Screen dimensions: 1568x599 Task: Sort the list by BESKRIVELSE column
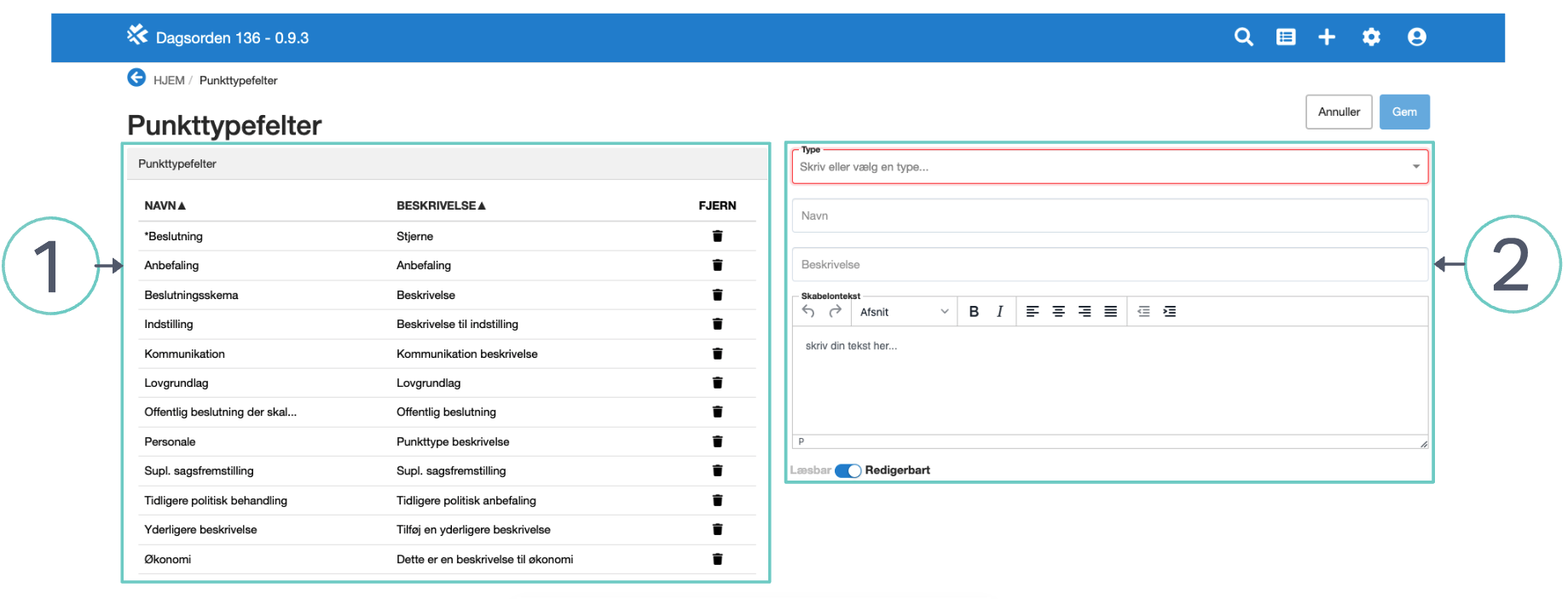(x=440, y=205)
